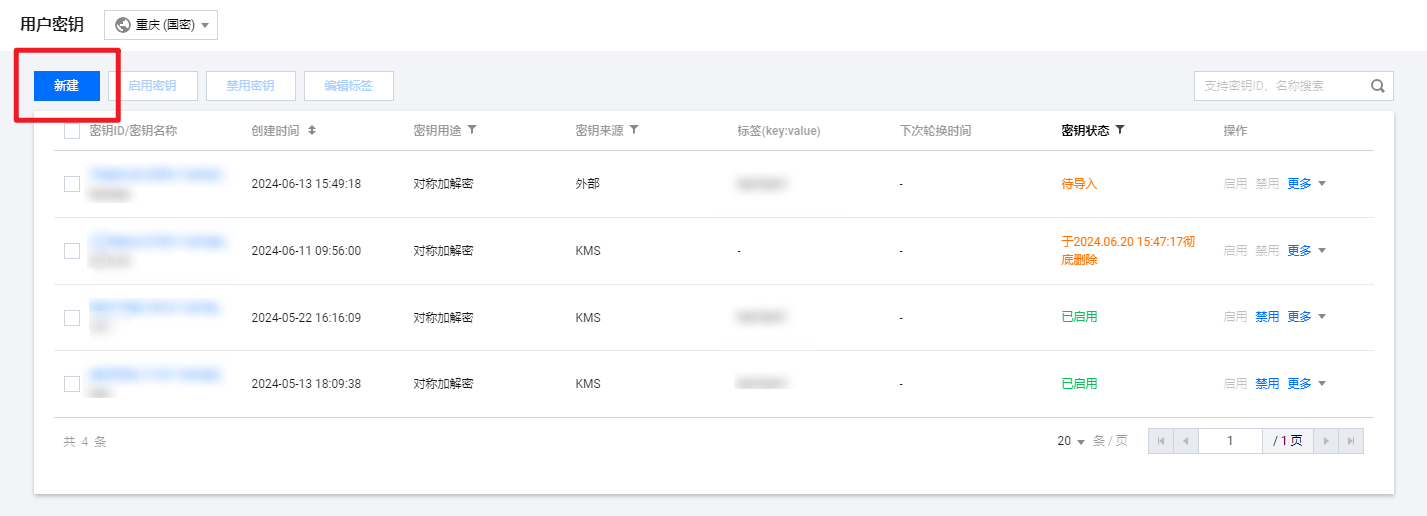The width and height of the screenshot is (1427, 516).
Task: Expand the 20 条/页 page size selector
Action: [x=1071, y=441]
